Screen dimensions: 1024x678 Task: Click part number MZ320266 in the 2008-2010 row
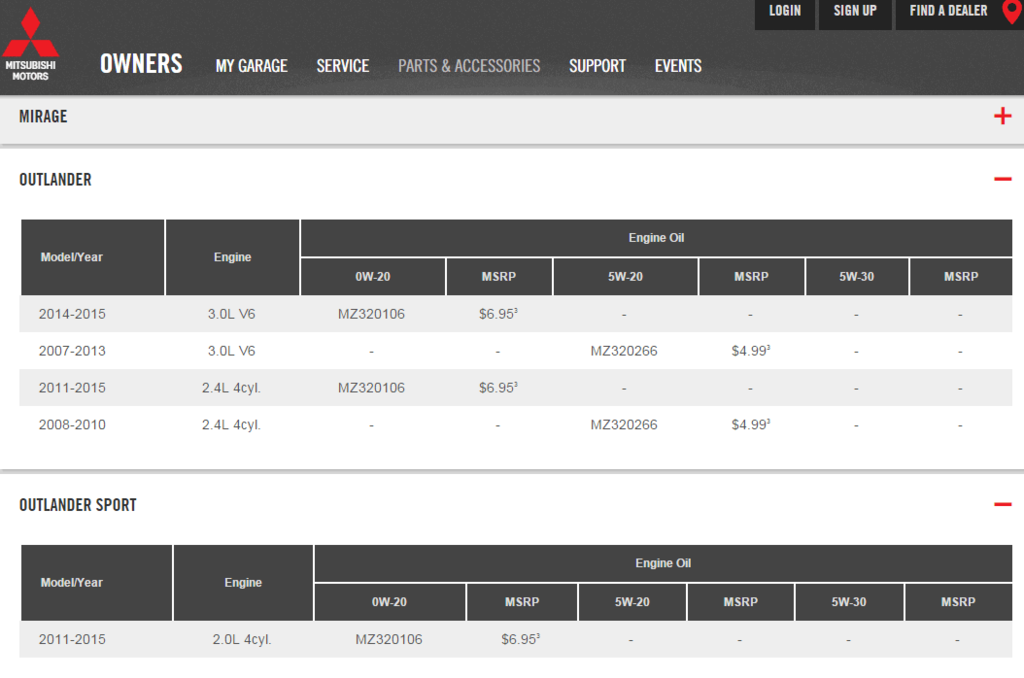tap(624, 425)
